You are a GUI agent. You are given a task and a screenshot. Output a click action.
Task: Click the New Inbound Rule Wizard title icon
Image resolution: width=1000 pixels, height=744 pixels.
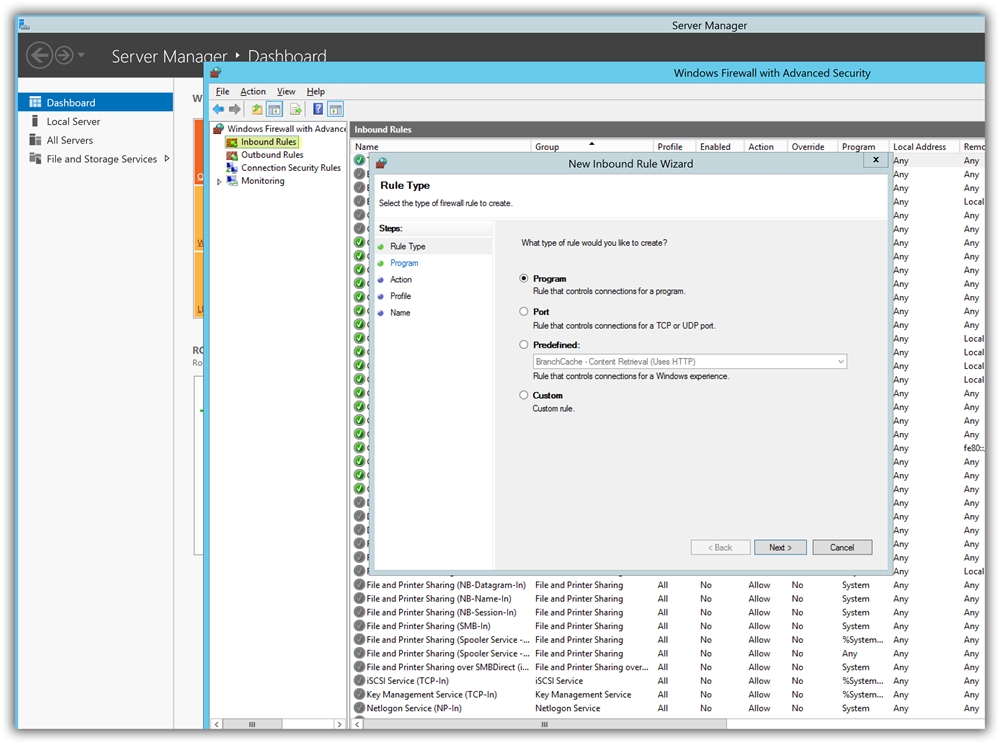[x=381, y=163]
